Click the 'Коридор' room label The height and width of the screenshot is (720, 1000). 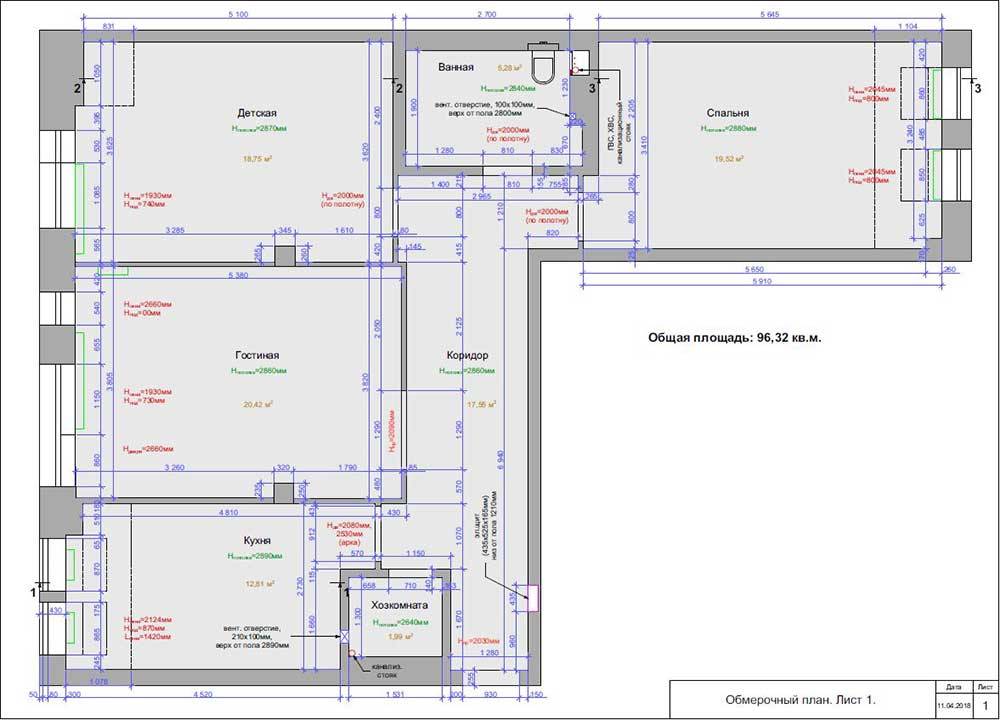pos(467,355)
